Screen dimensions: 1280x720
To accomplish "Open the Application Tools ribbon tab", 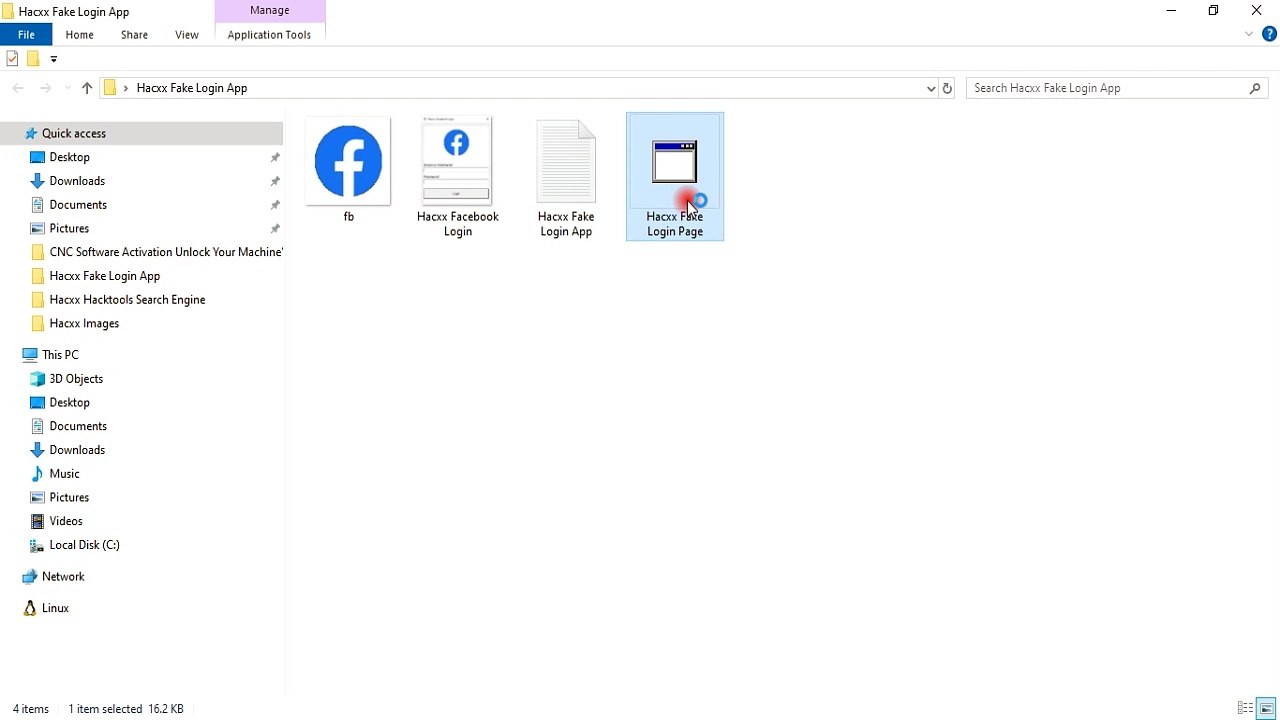I will pos(269,35).
